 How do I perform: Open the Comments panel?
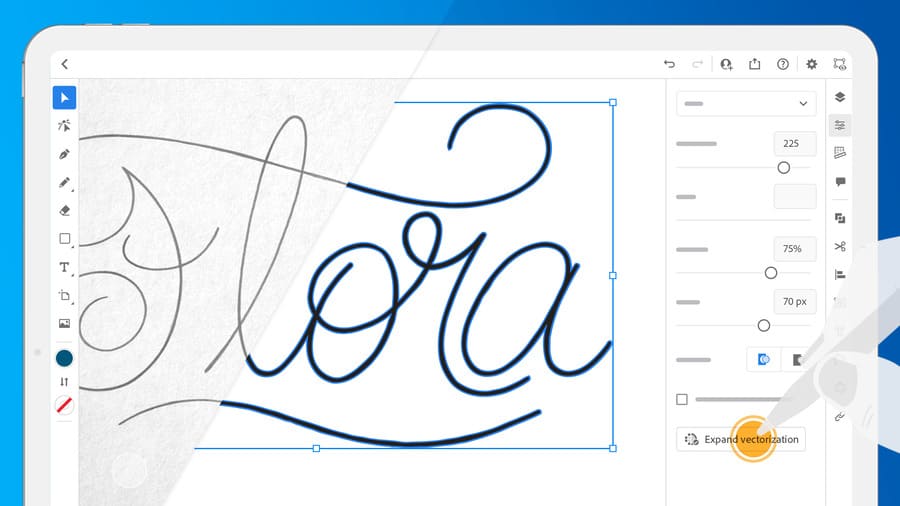coord(840,182)
